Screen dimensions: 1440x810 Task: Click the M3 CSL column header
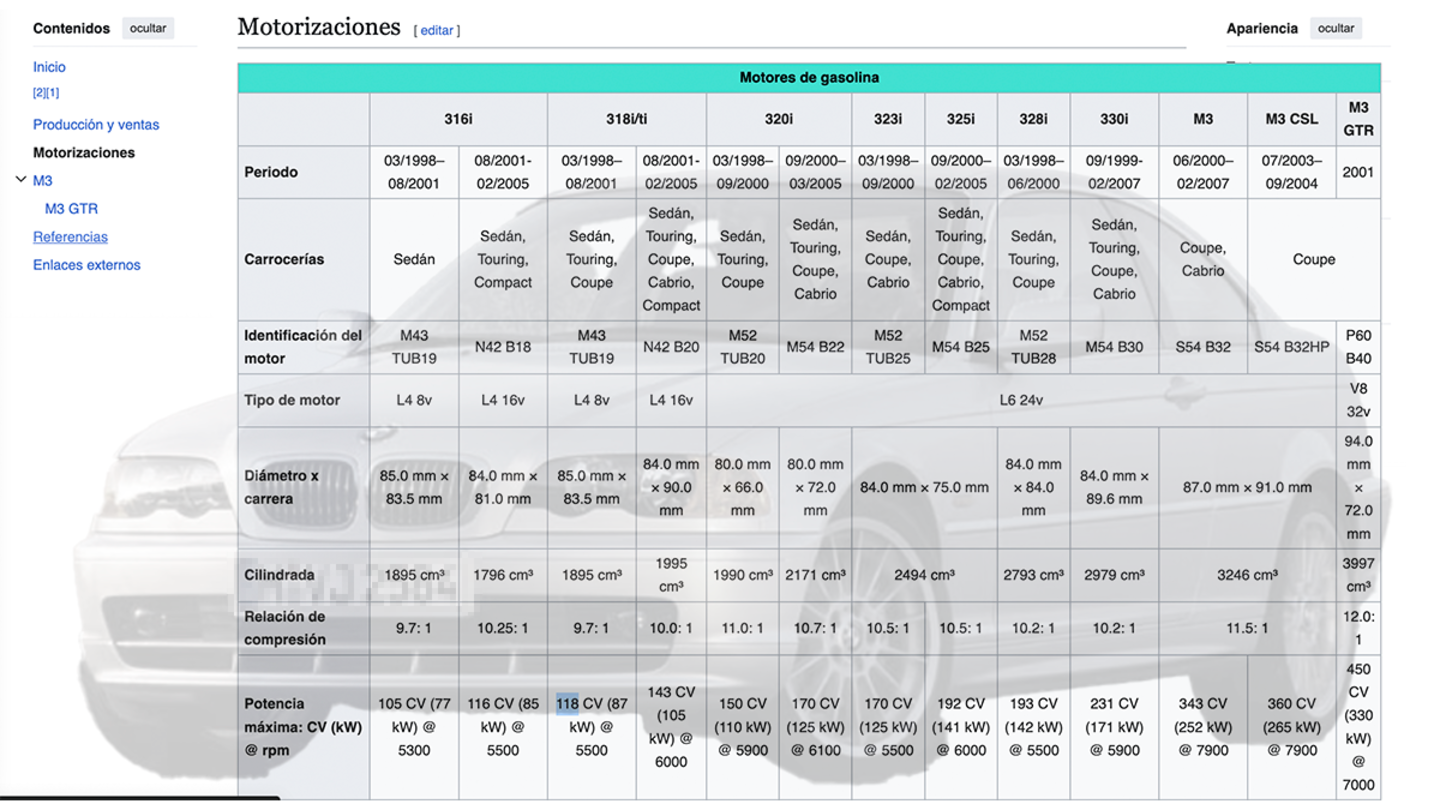(1292, 119)
